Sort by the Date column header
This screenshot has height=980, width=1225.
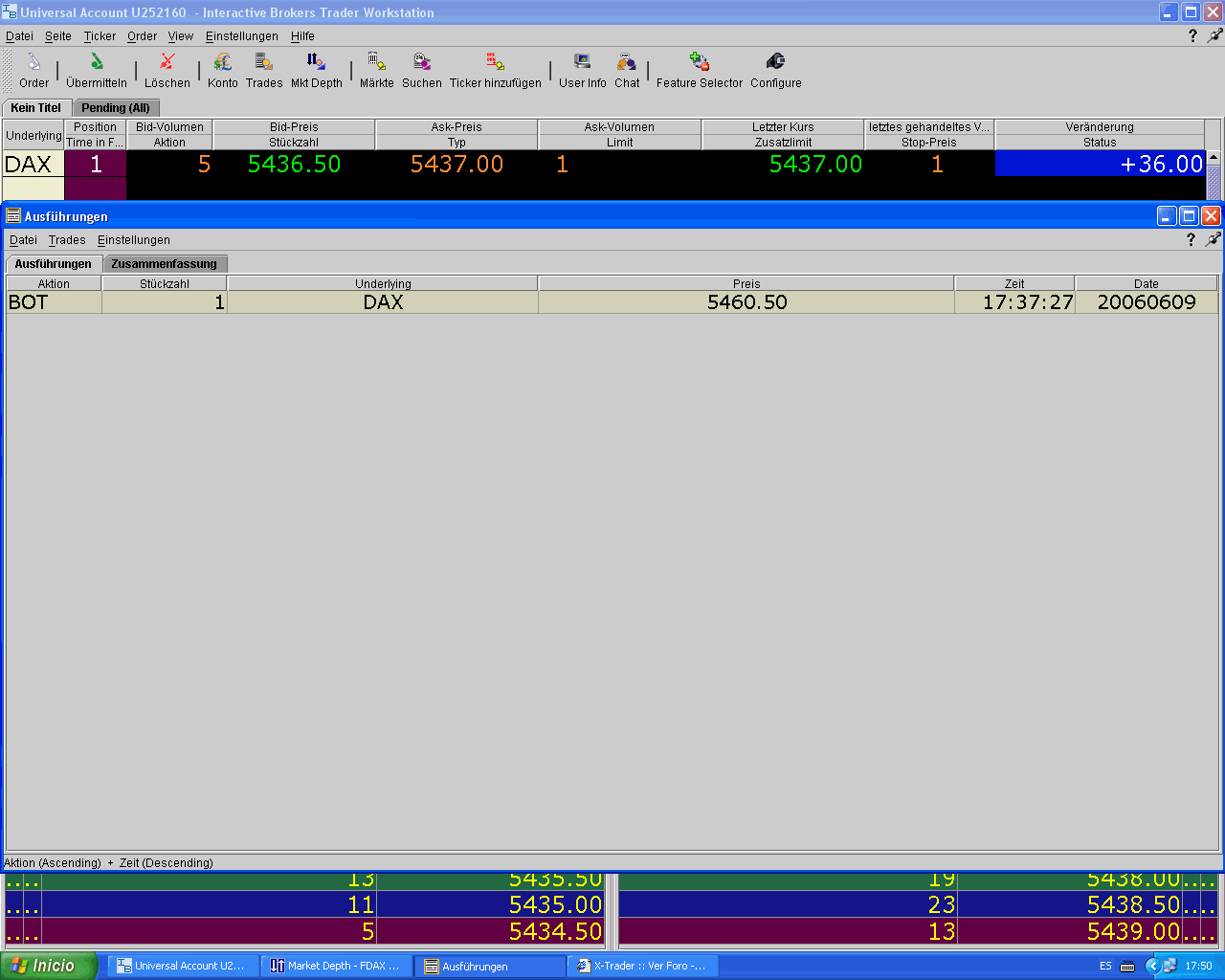point(1147,283)
